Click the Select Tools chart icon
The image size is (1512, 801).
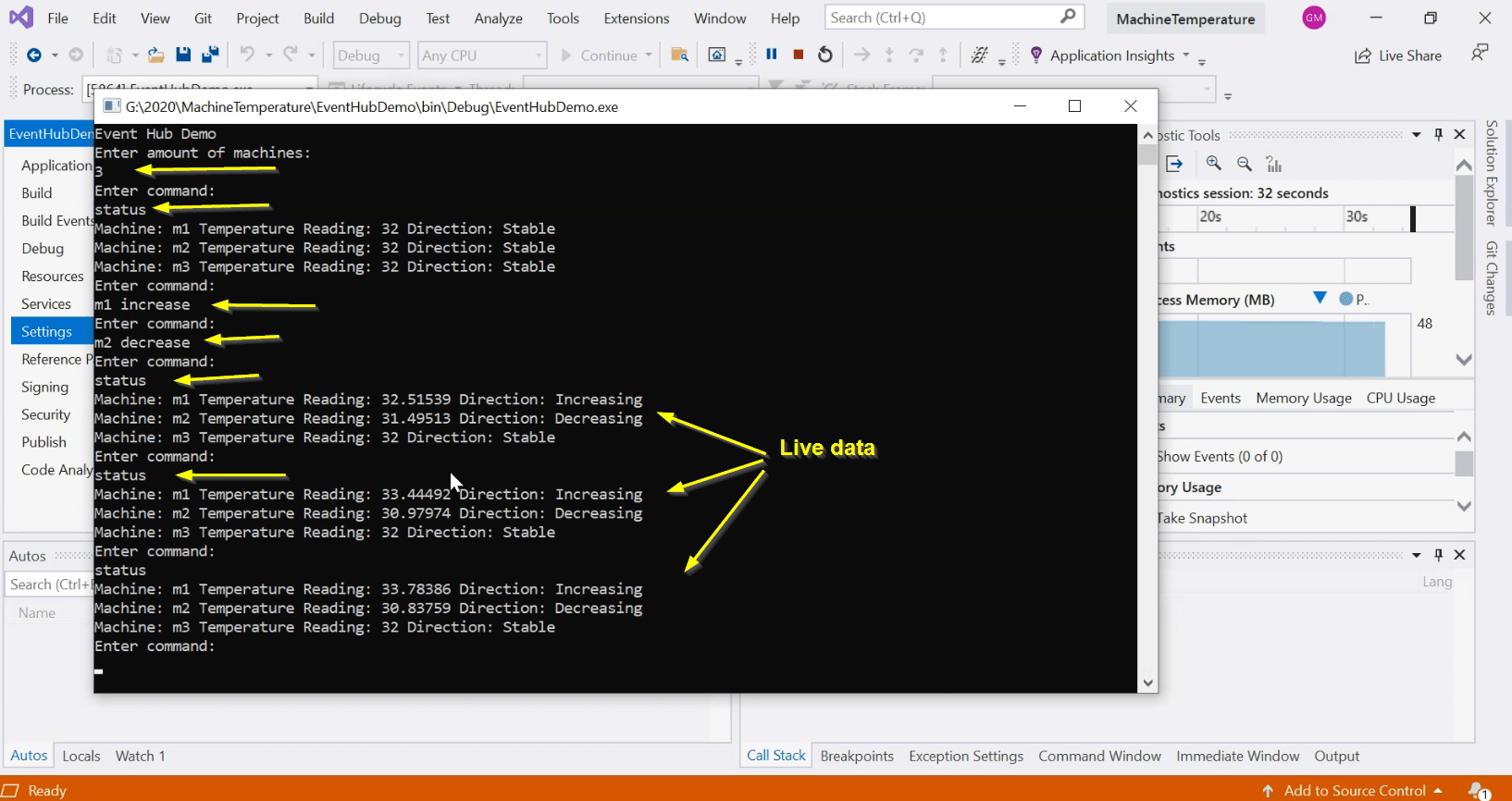(1274, 164)
